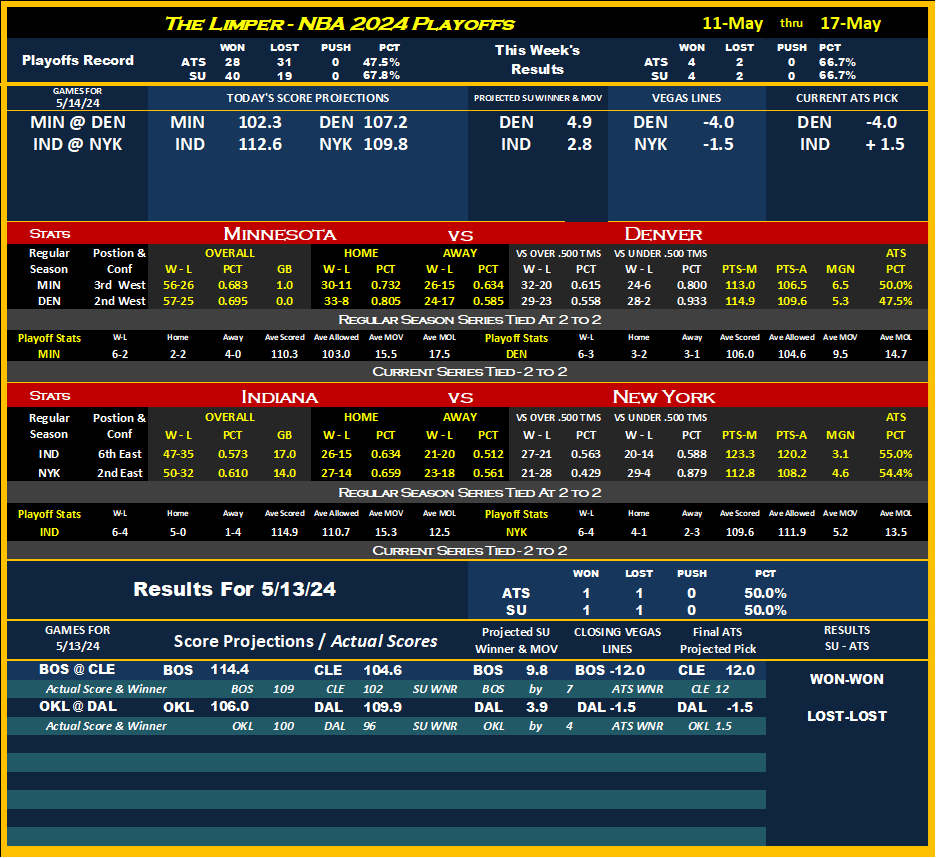Select New York's ATS percentage 54.4%
936x858 pixels.
tap(895, 473)
